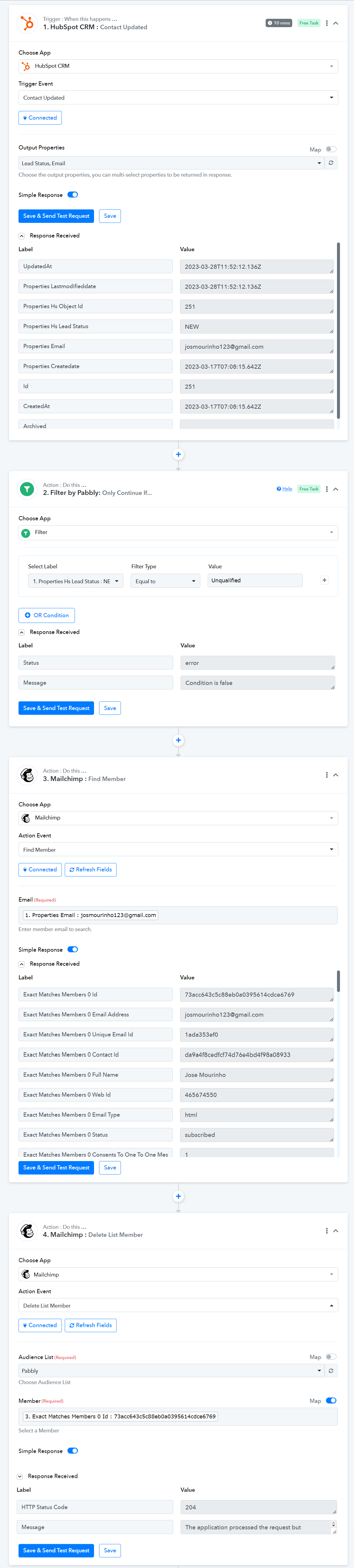Open the Find Member action event dropdown
This screenshot has height=1568, width=354.
click(x=178, y=850)
